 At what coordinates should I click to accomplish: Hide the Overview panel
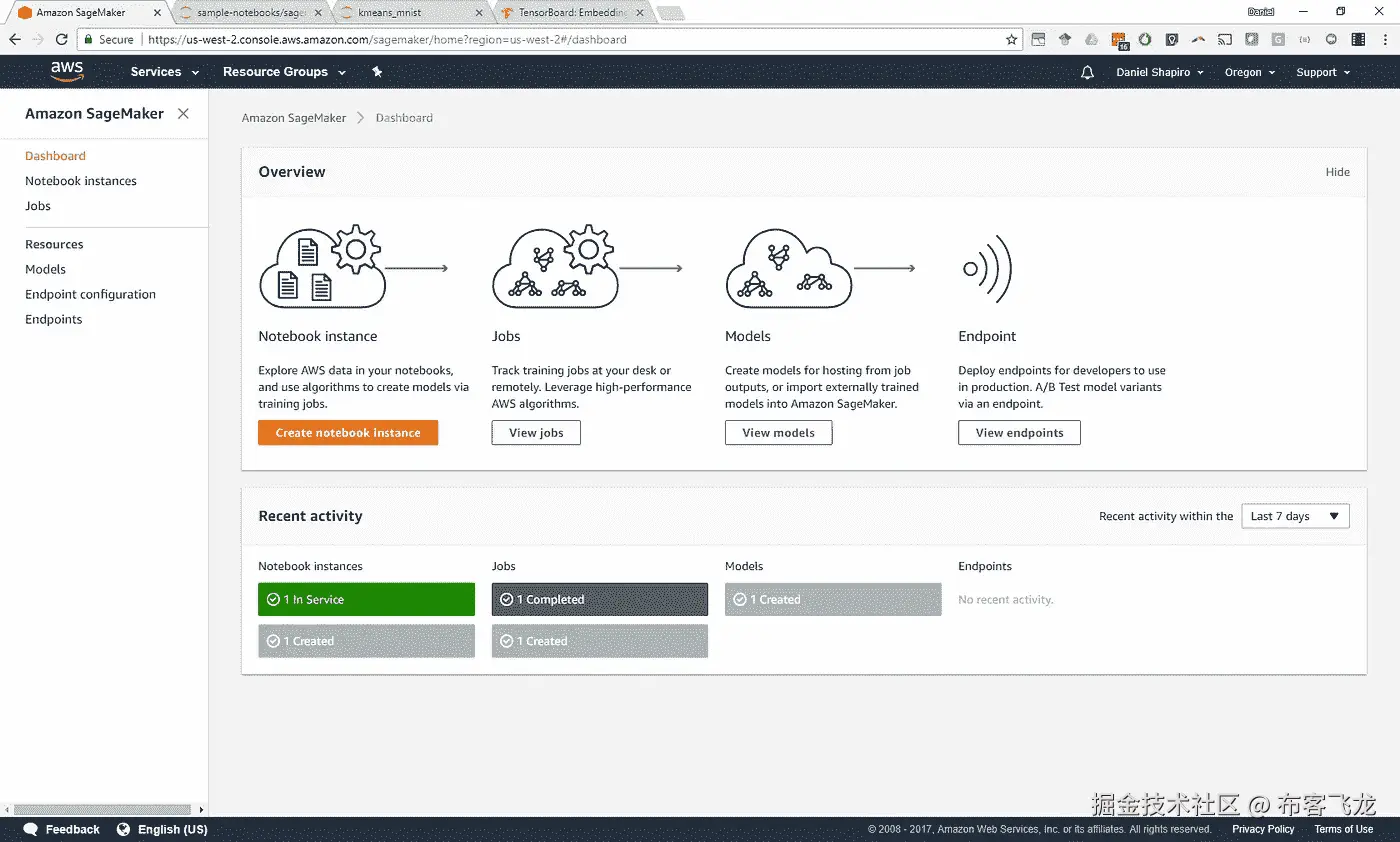(1337, 172)
